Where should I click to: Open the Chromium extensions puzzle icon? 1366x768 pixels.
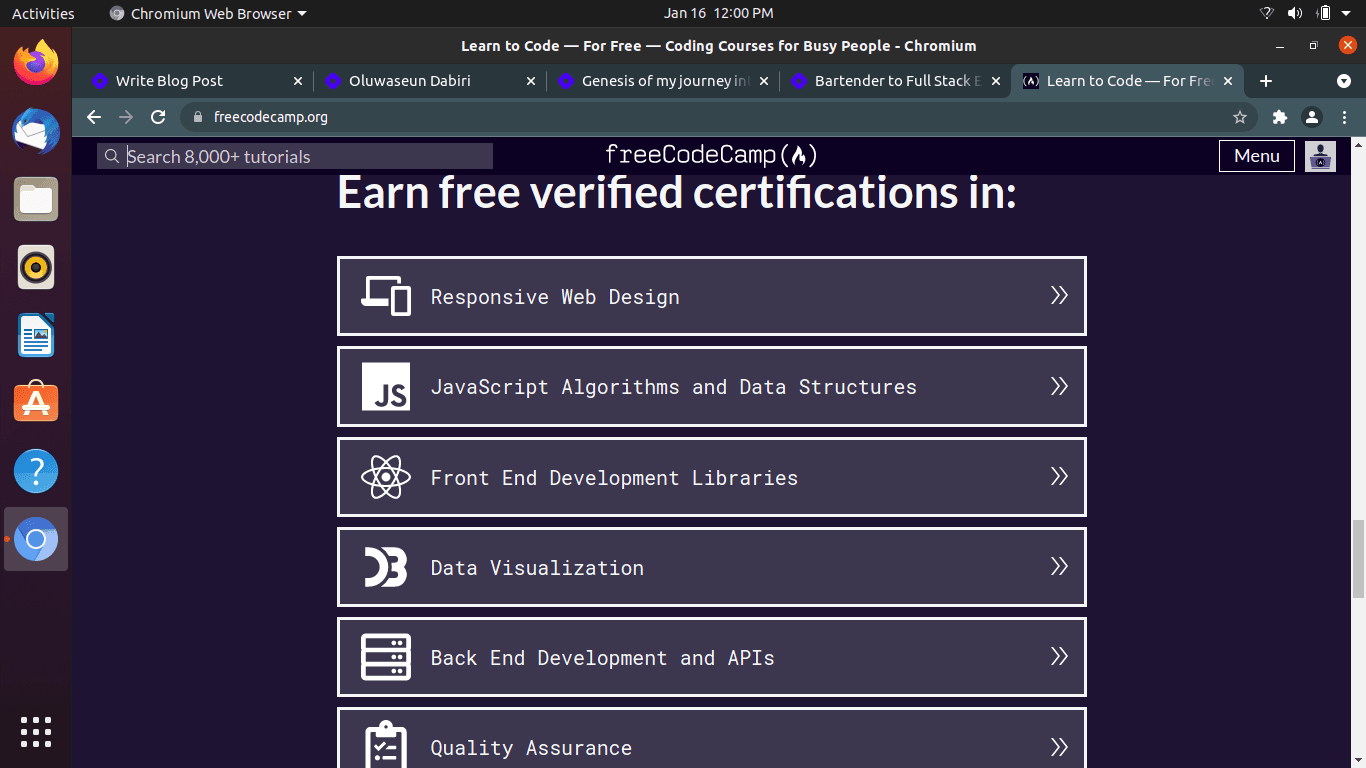pyautogui.click(x=1279, y=117)
